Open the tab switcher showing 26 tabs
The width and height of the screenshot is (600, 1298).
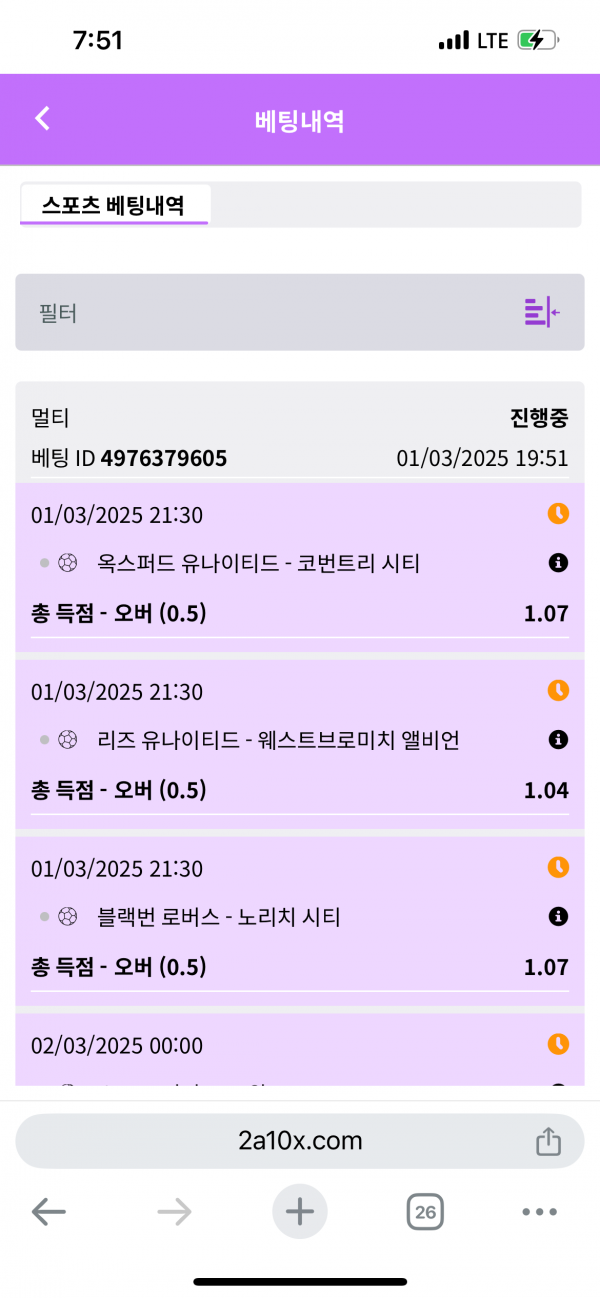pos(425,1213)
